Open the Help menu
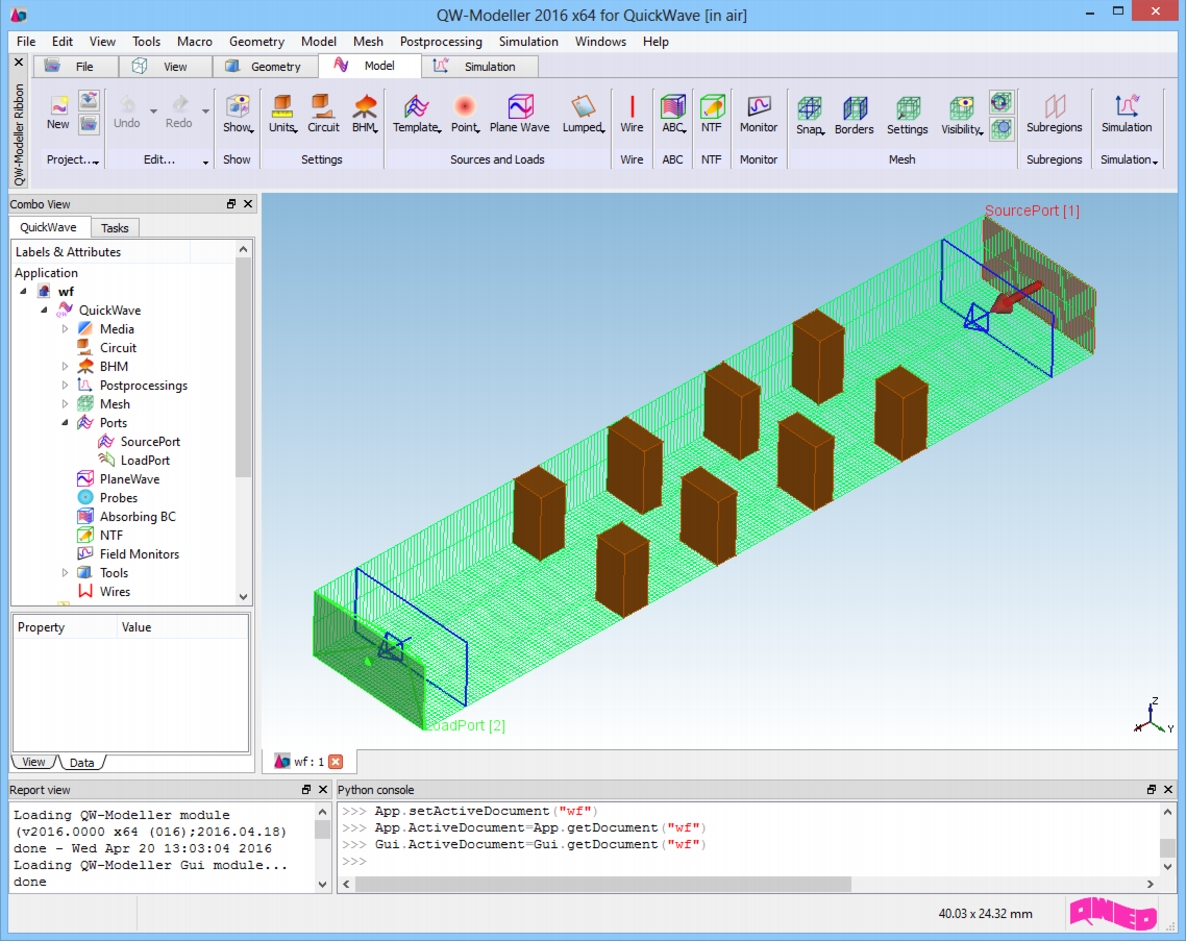Viewport: 1187px width, 943px height. [656, 42]
